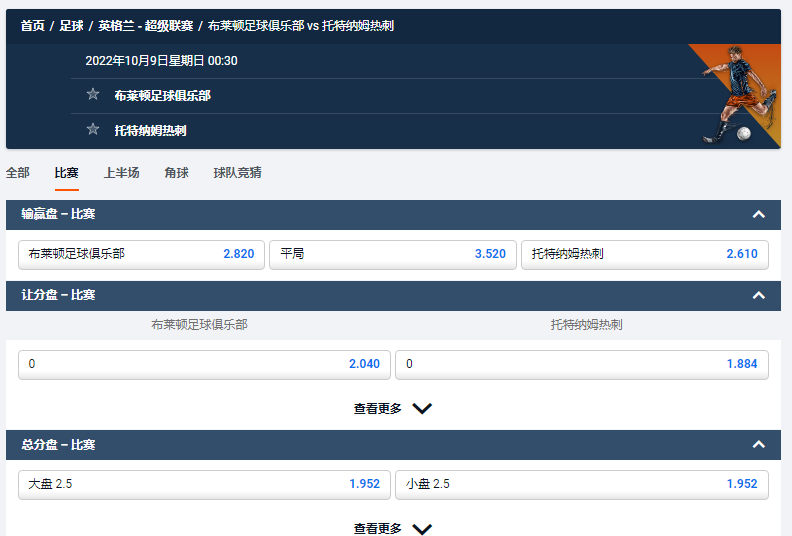Pick 小盘 2.5 at 1.952
Screen dimensions: 792x536
point(582,484)
